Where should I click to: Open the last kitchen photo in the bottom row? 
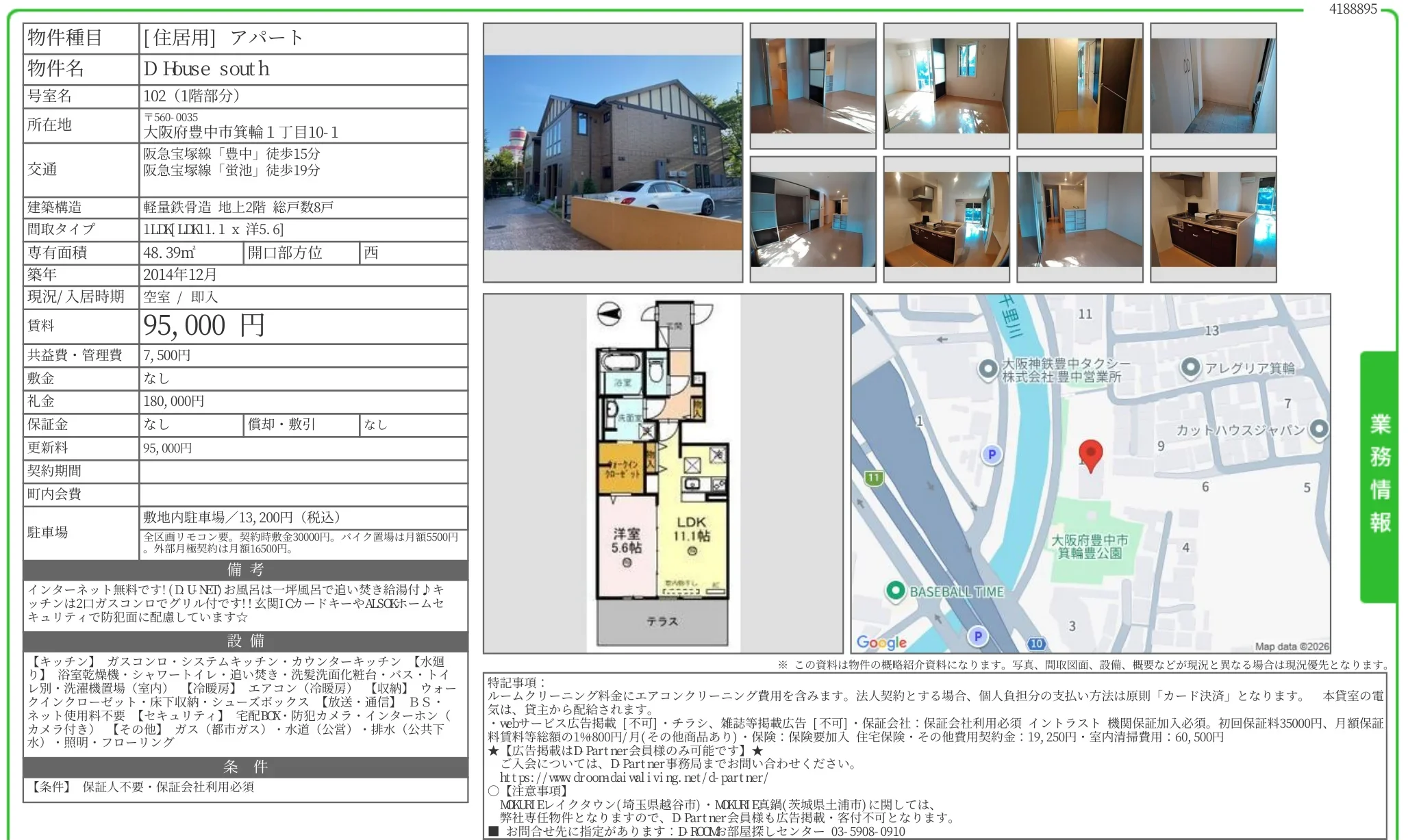1214,219
